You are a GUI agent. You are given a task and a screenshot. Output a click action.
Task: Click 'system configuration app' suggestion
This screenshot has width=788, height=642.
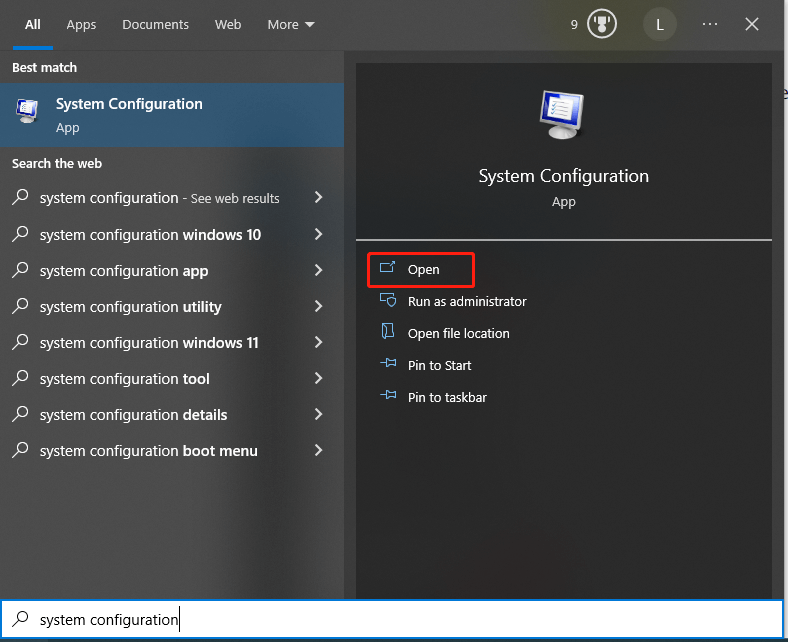click(x=124, y=271)
